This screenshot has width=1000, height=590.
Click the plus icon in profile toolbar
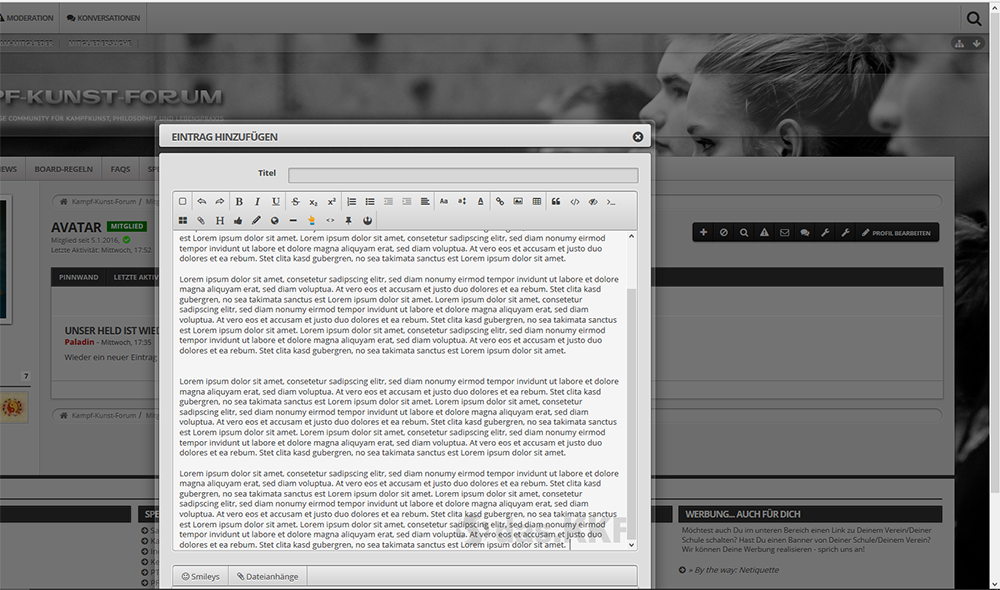[x=703, y=233]
